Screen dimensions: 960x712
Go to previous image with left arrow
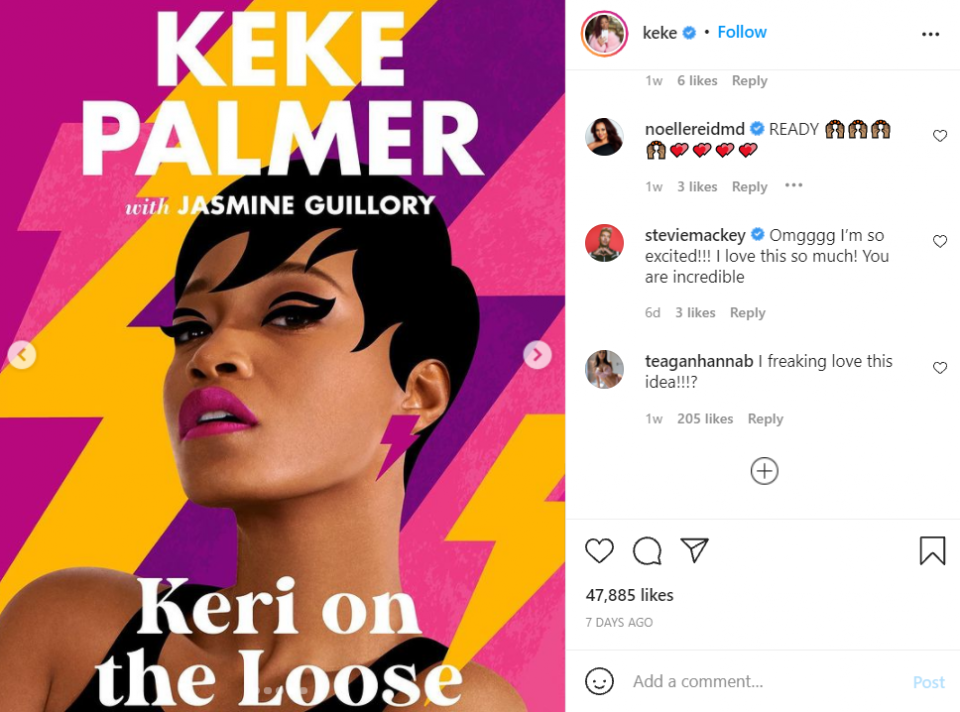pyautogui.click(x=22, y=354)
